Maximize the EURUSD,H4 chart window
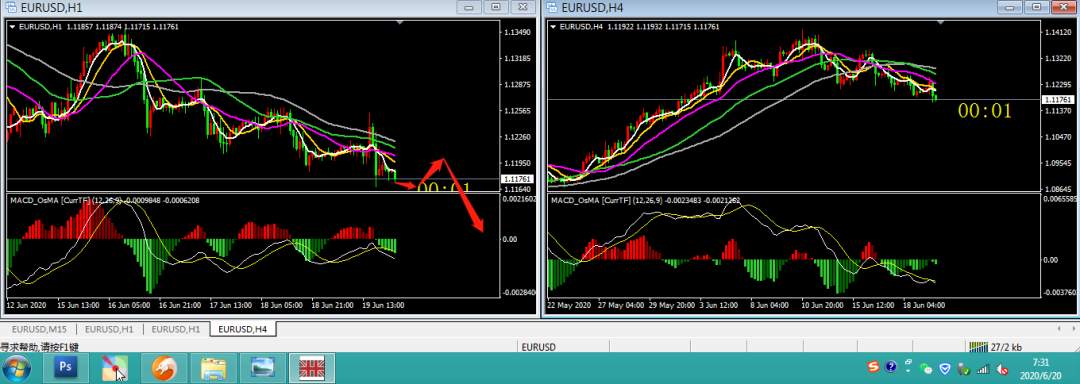The image size is (1080, 384). [1037, 8]
